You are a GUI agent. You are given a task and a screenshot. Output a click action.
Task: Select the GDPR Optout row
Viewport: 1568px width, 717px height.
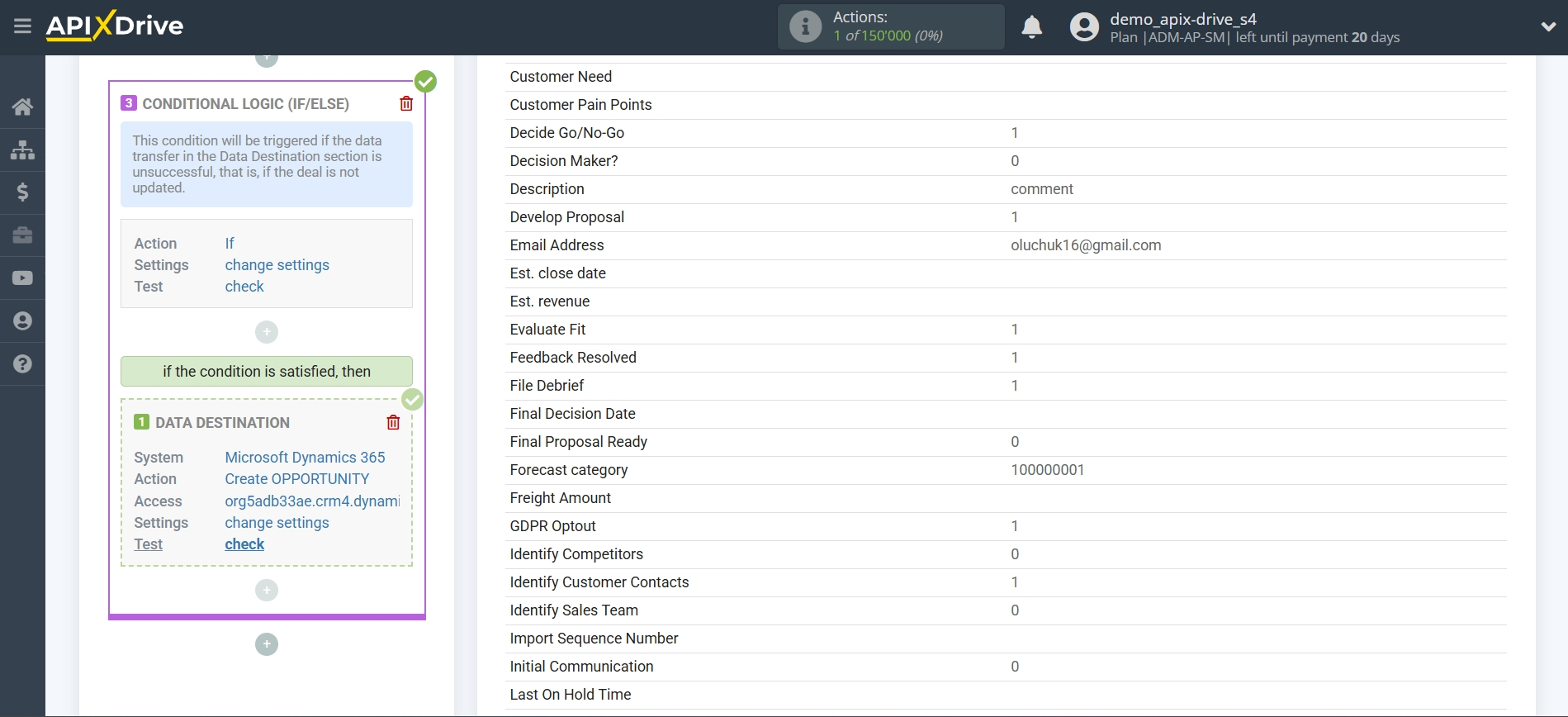(x=1006, y=526)
